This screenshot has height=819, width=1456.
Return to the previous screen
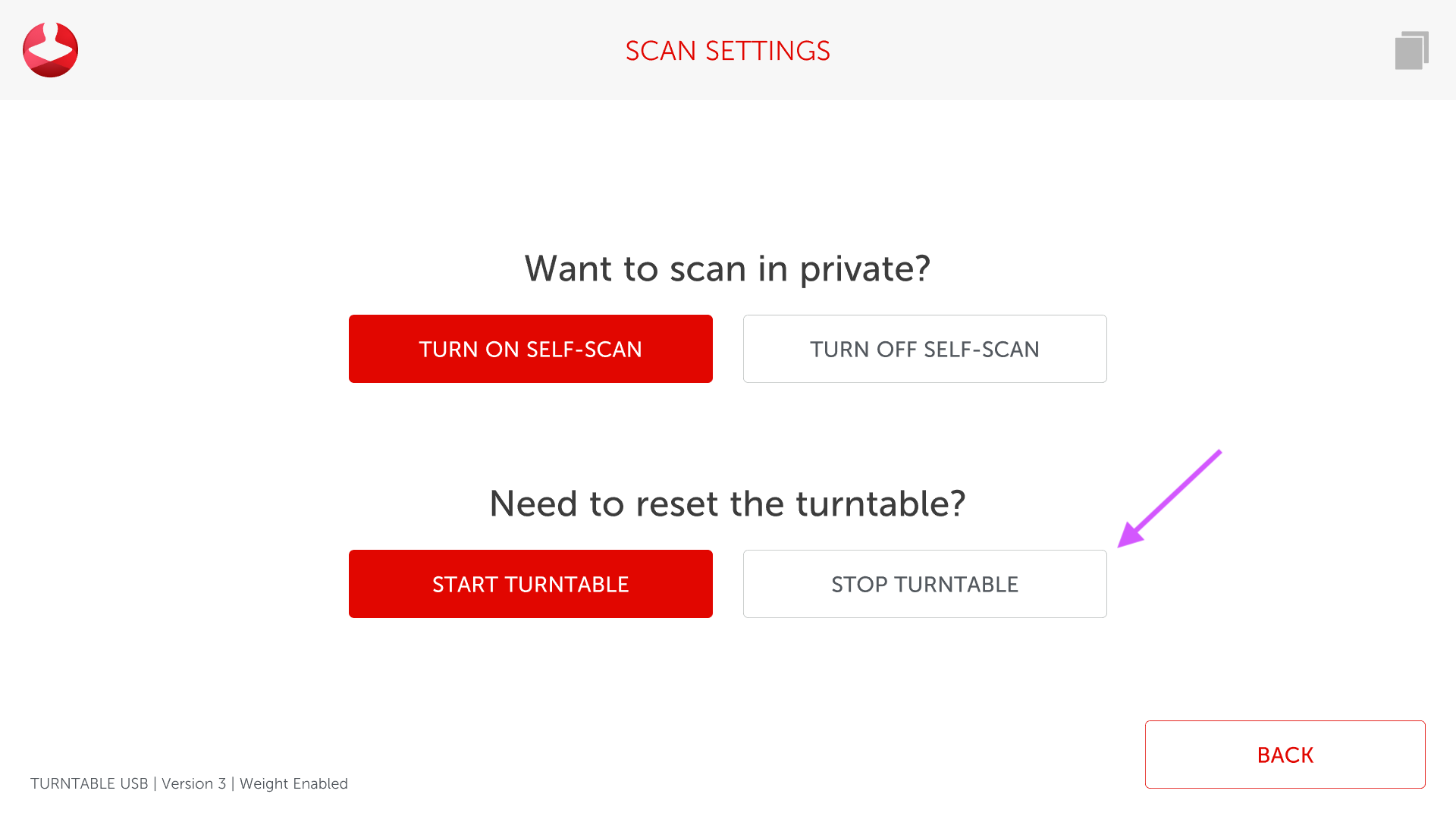tap(1285, 755)
